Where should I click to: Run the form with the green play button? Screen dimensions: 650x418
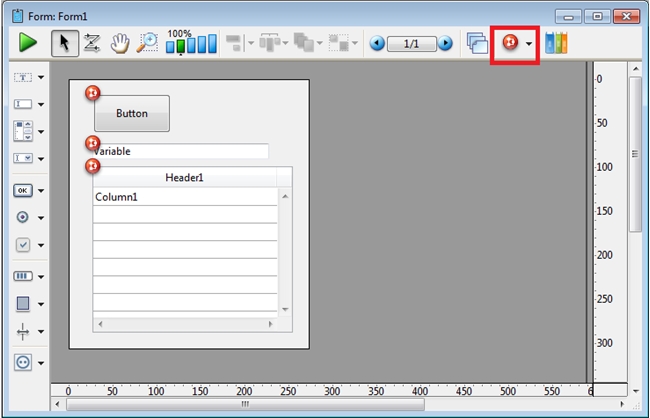coord(27,43)
